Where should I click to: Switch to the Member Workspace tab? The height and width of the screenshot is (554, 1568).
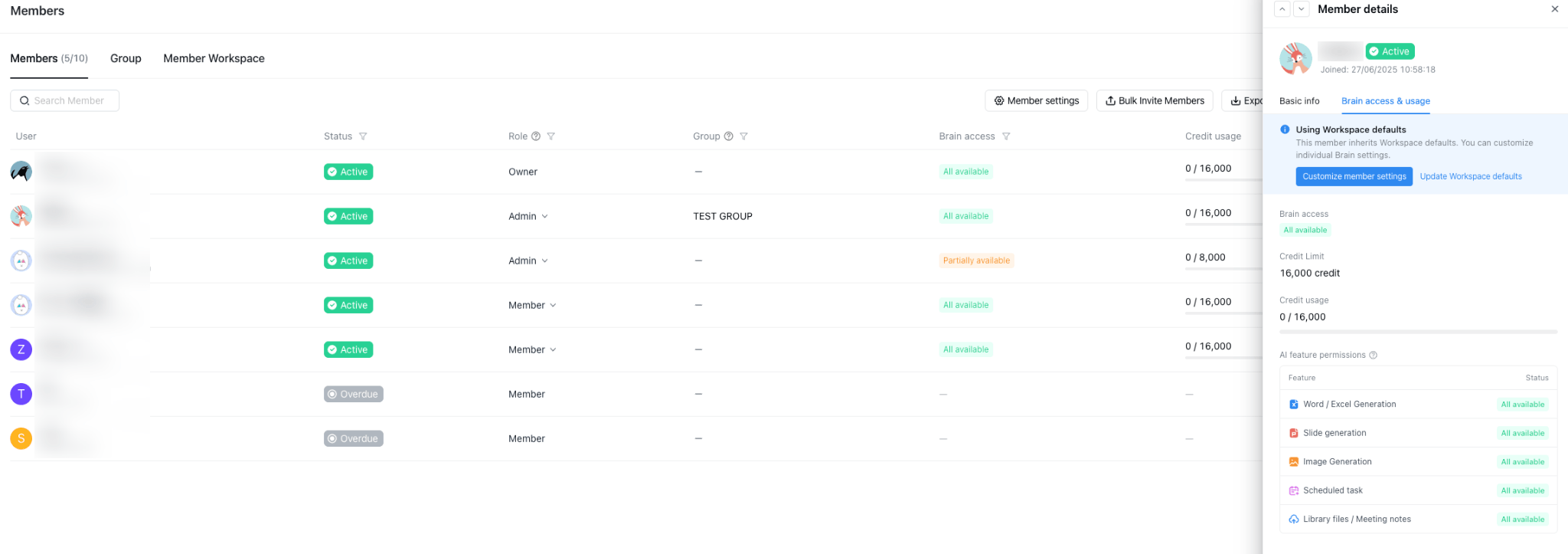(214, 58)
